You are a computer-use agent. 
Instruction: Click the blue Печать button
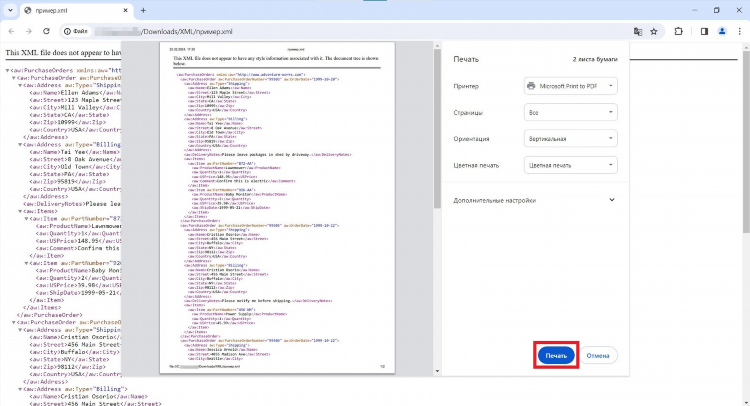pyautogui.click(x=556, y=355)
